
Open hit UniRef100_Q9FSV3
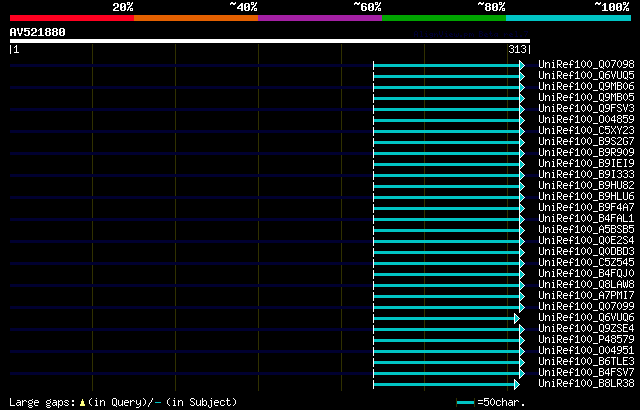coord(586,109)
